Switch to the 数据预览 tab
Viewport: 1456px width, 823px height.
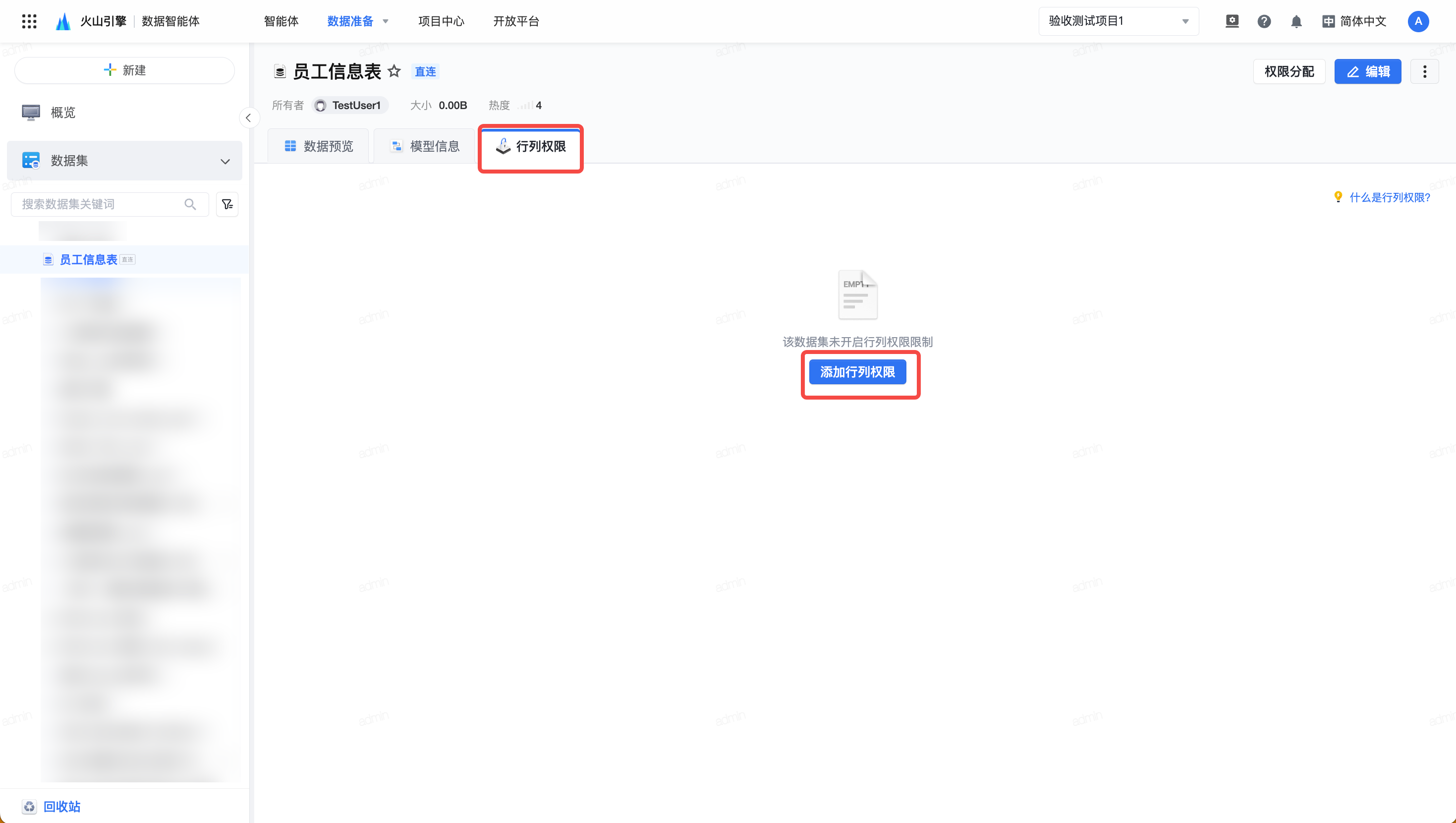[x=319, y=146]
